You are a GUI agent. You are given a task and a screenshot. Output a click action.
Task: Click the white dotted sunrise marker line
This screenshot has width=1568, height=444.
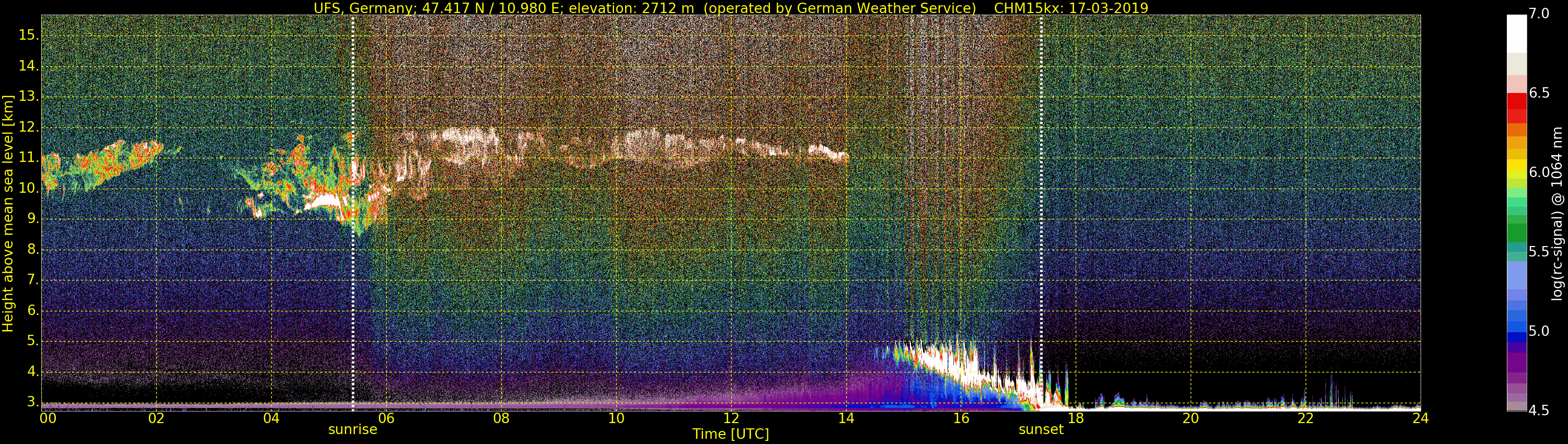(353, 213)
